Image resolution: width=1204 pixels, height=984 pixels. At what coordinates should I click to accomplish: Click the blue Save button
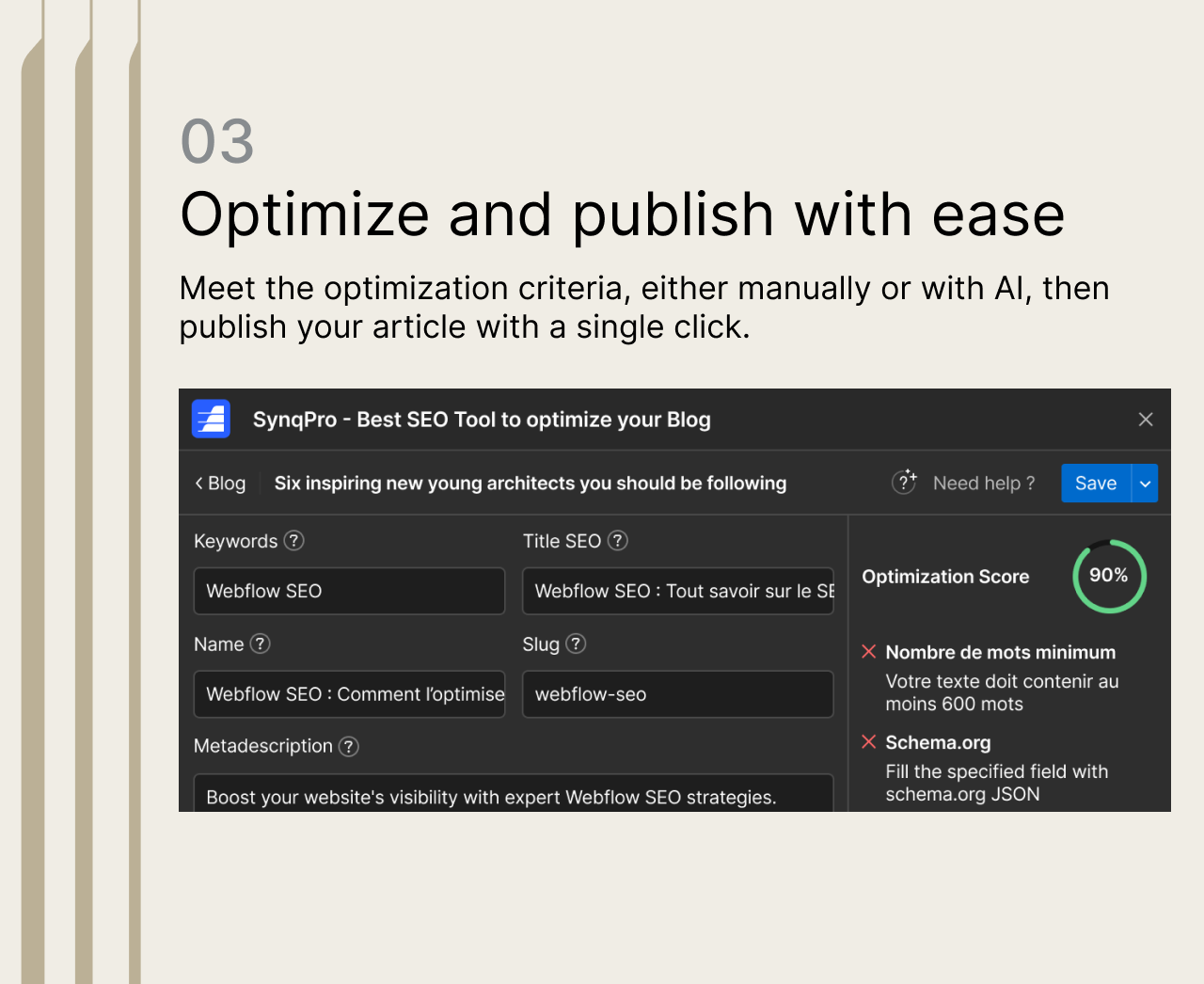(1096, 484)
